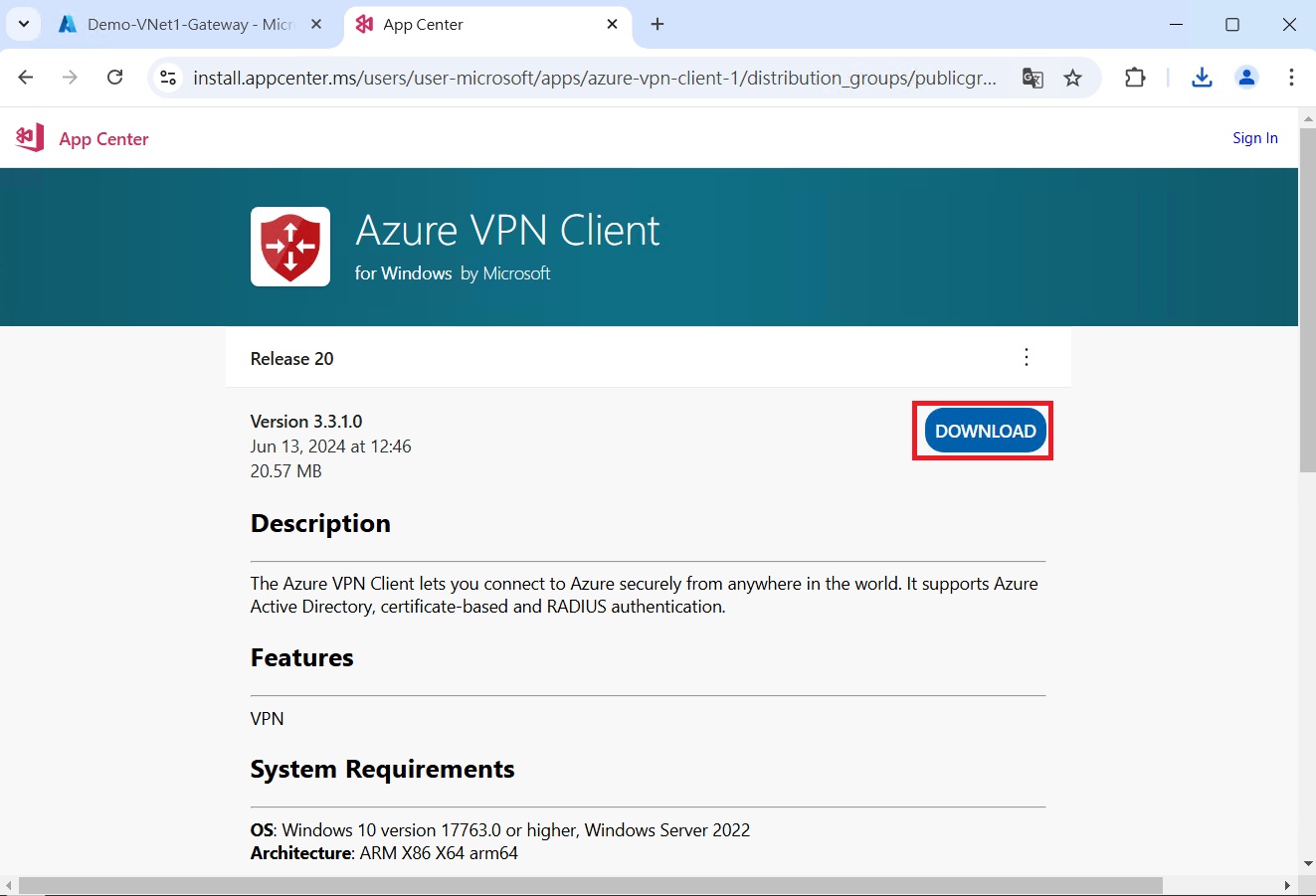Click the App Center logo icon

click(x=30, y=138)
